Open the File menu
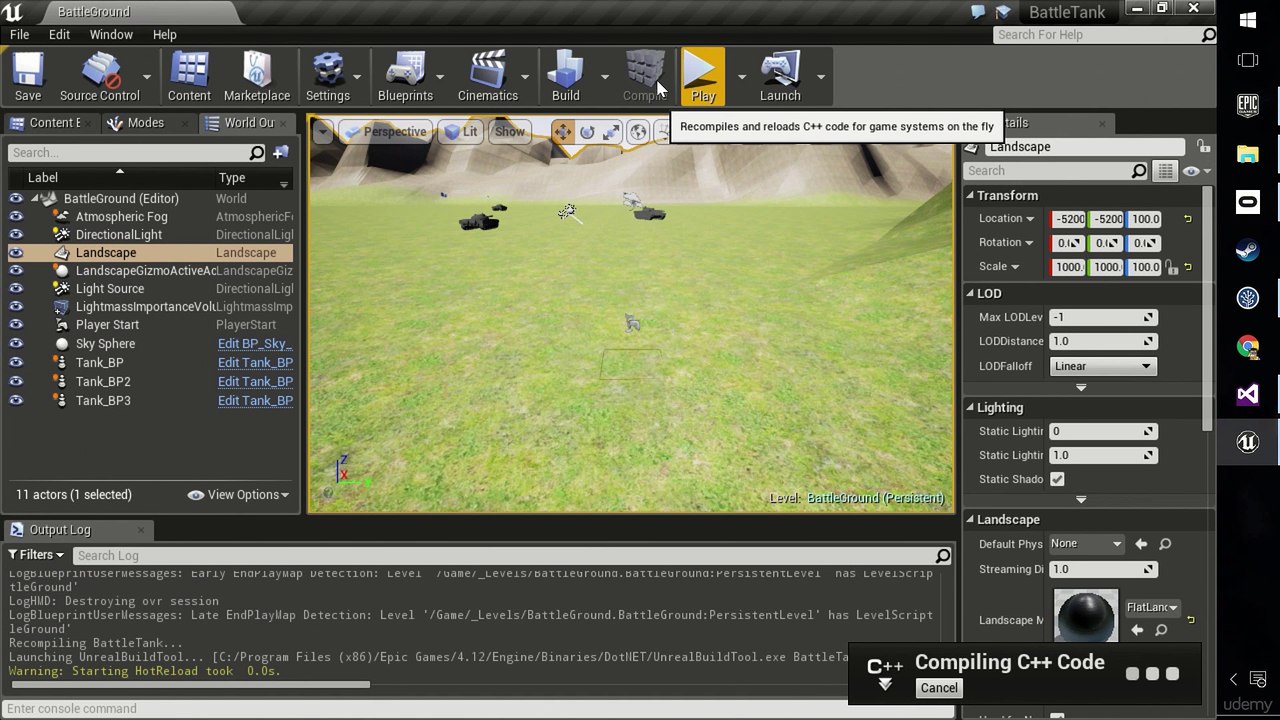Viewport: 1280px width, 720px height. click(19, 35)
